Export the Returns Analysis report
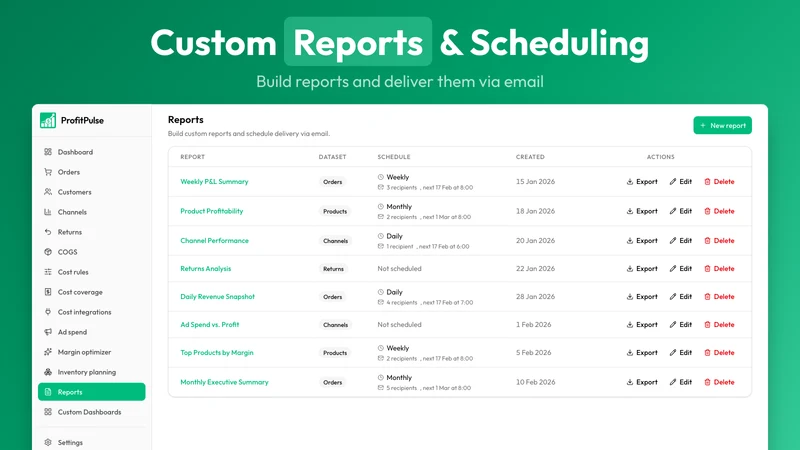The image size is (800, 450). click(x=642, y=268)
